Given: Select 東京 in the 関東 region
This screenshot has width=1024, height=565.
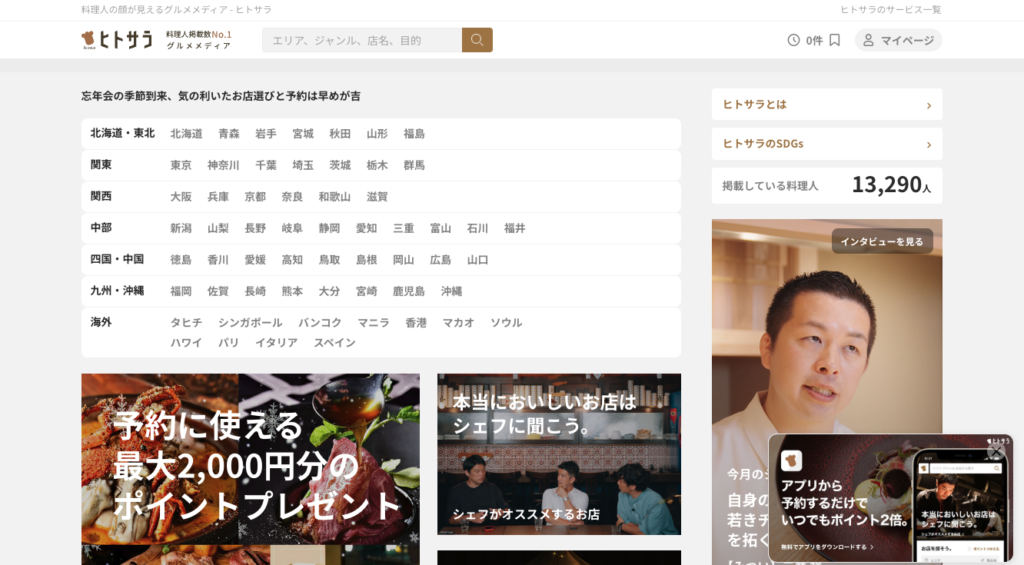Looking at the screenshot, I should pos(181,165).
